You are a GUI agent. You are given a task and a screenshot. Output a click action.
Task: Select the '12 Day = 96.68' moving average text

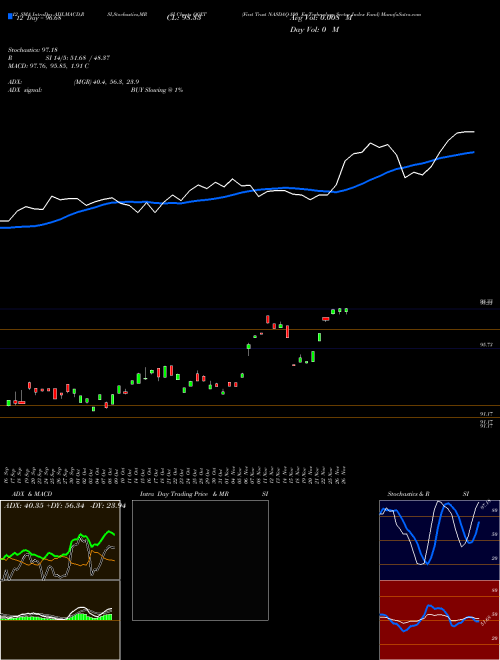pos(37,18)
